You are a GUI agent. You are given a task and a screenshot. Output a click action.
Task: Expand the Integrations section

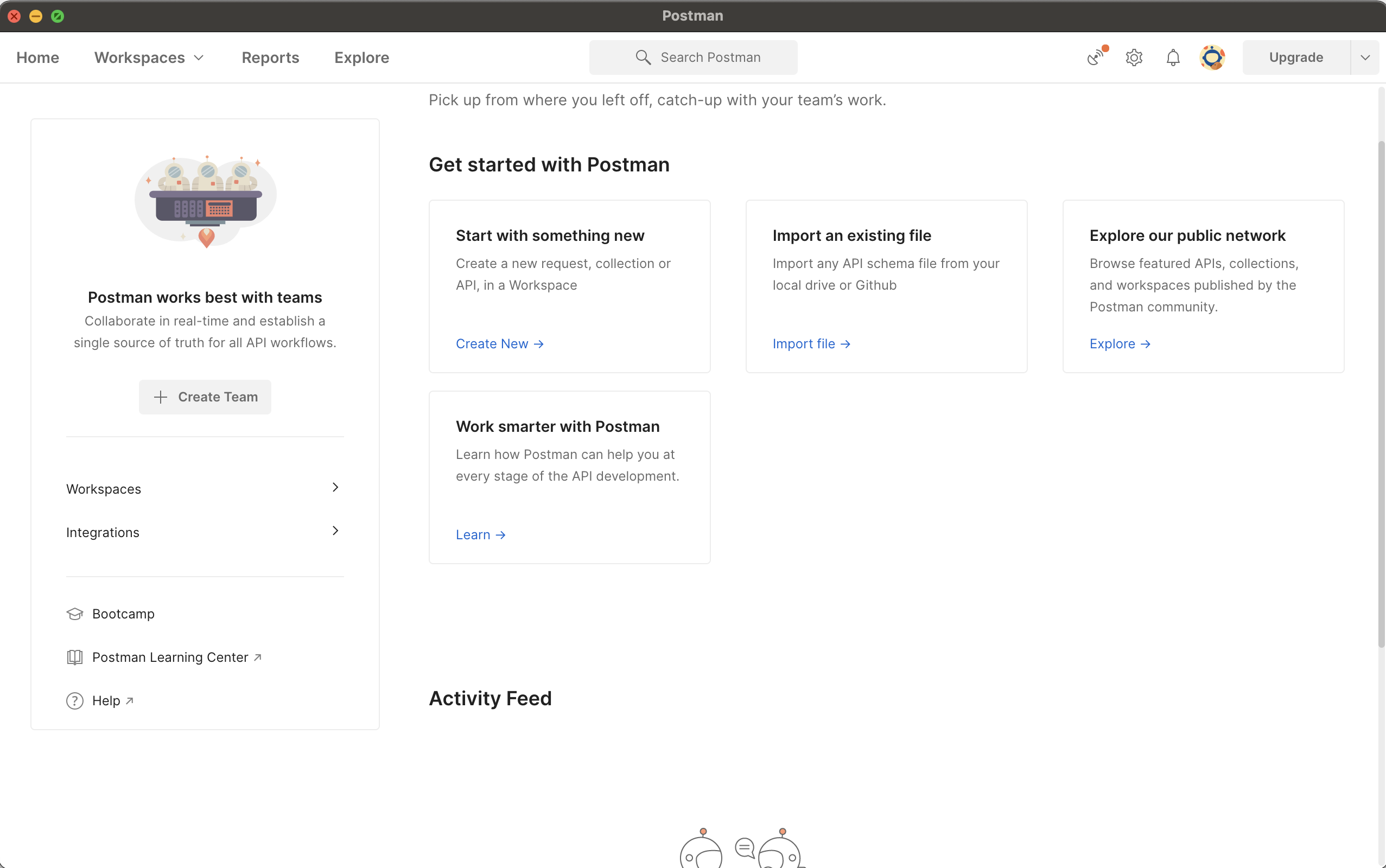click(205, 532)
